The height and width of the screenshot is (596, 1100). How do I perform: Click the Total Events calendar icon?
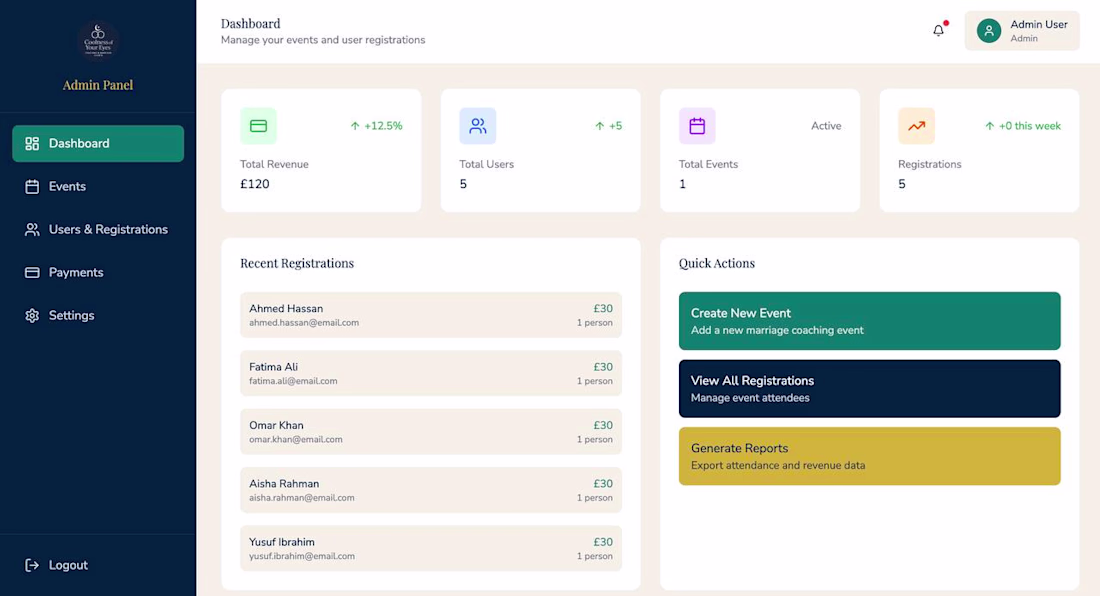pos(697,126)
